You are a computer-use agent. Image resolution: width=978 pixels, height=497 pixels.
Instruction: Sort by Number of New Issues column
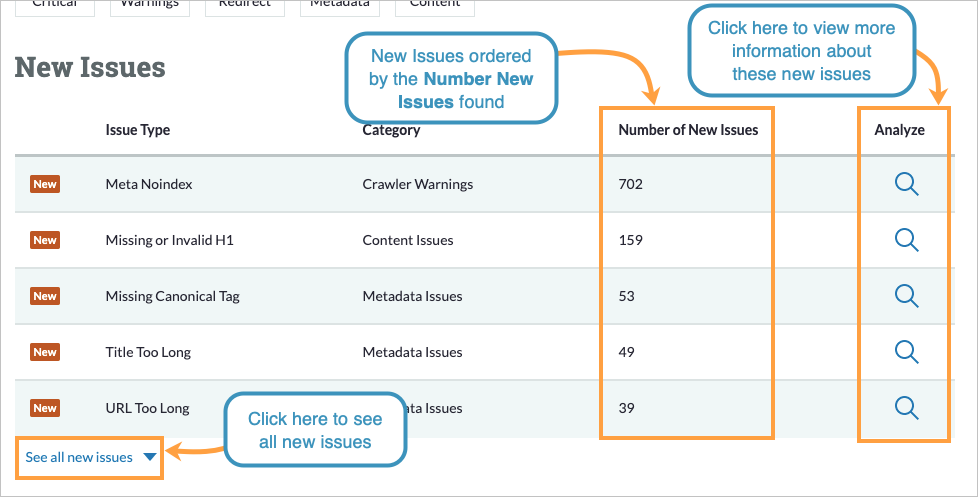(x=687, y=130)
